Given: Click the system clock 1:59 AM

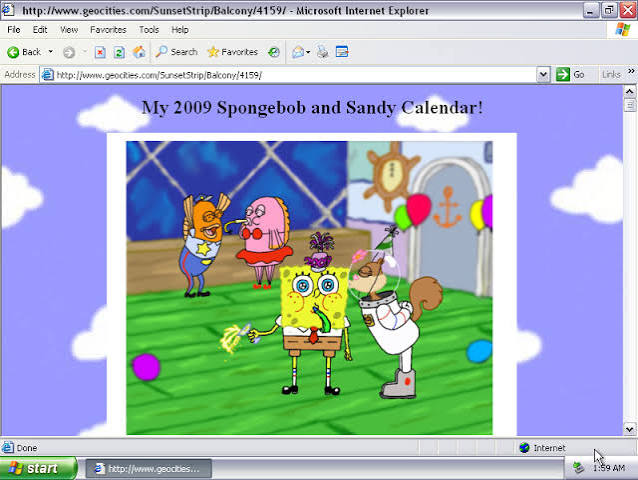Looking at the screenshot, I should point(609,468).
